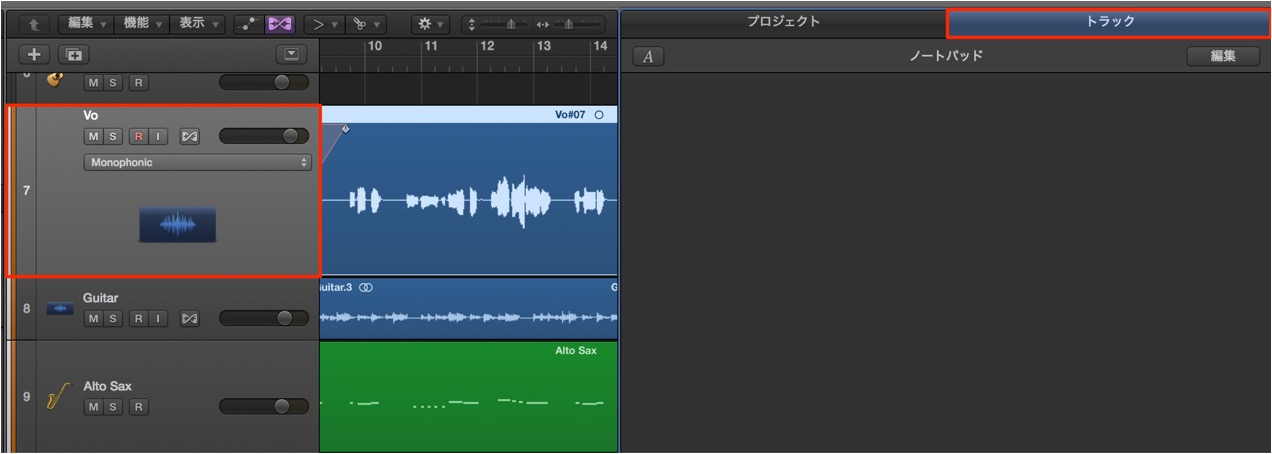Adjust the Alto Sax volume slider

click(264, 406)
